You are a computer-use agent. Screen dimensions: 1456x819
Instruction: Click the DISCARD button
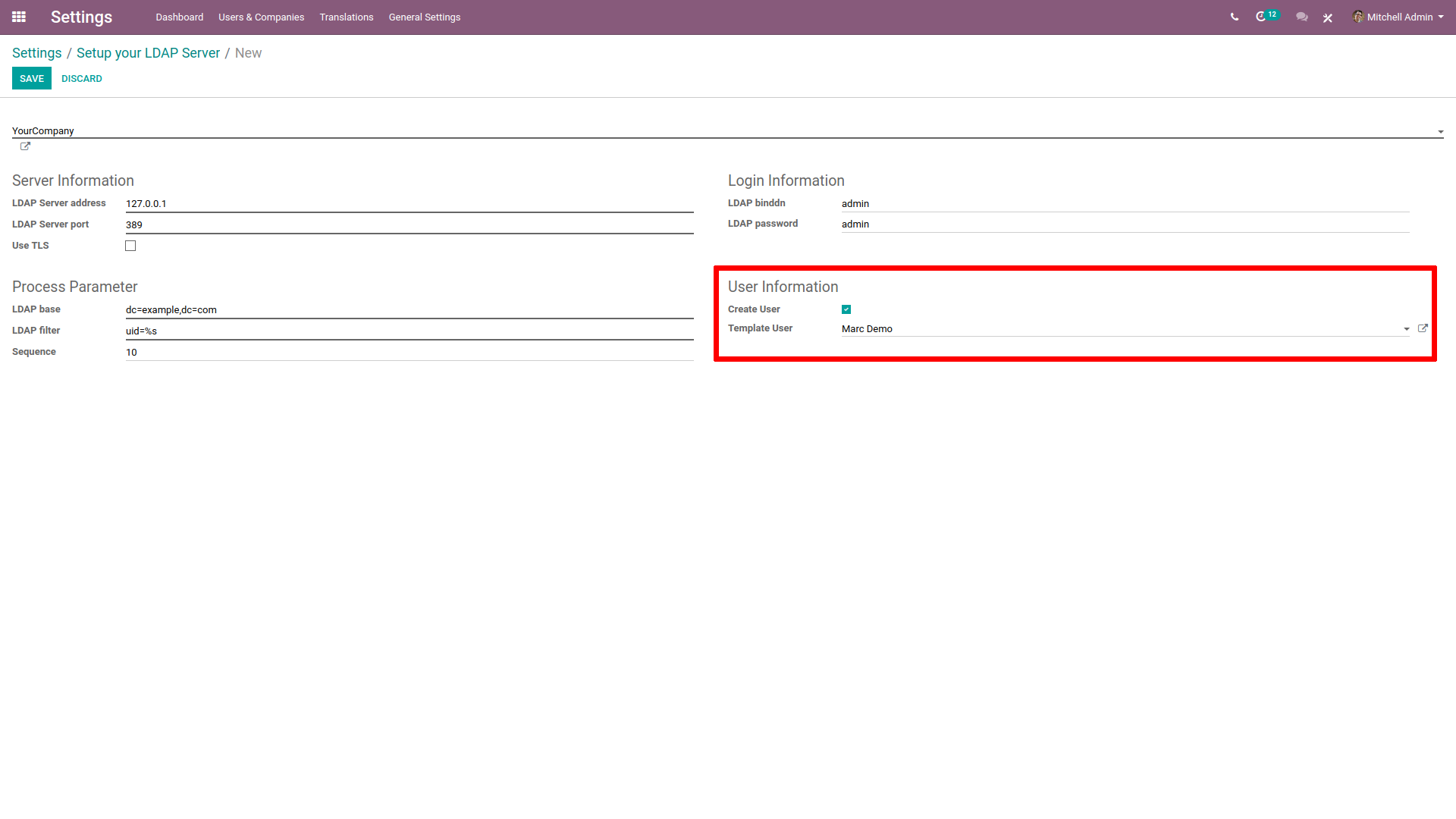[79, 78]
